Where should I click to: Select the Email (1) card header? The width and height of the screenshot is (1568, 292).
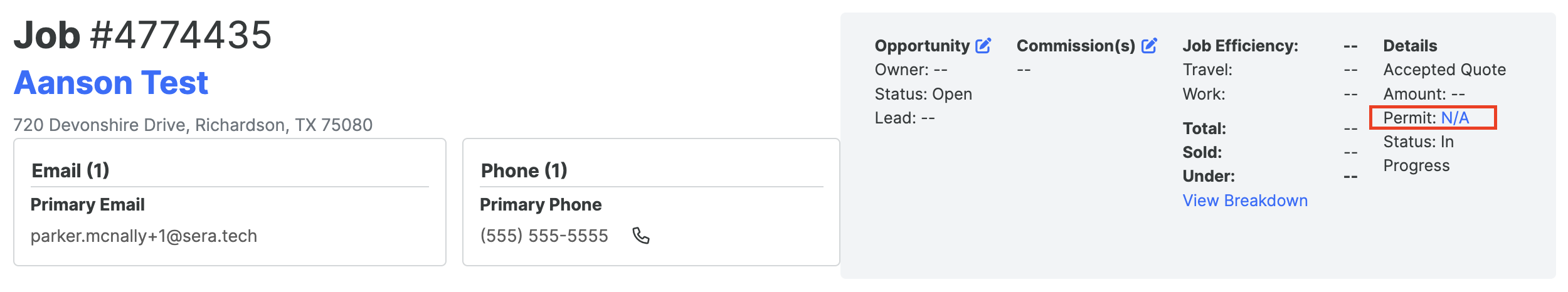point(70,170)
